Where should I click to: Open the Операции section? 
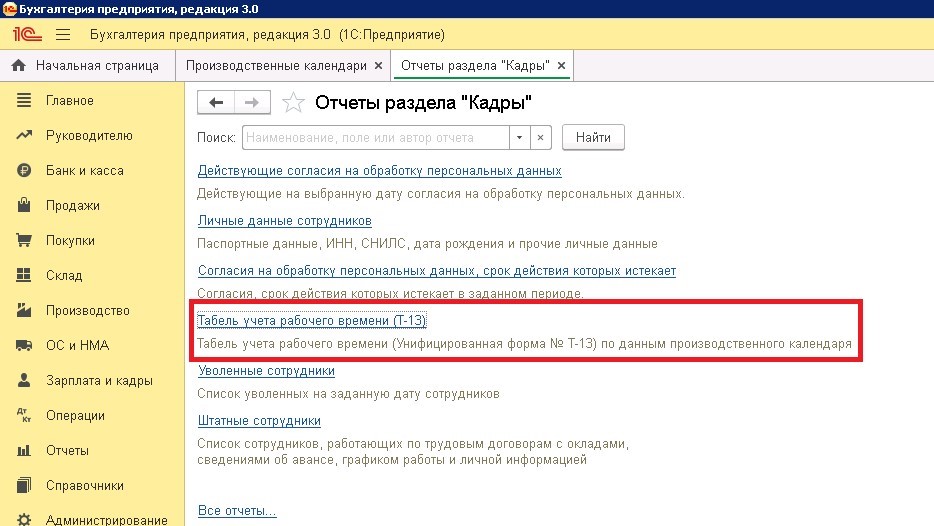75,416
